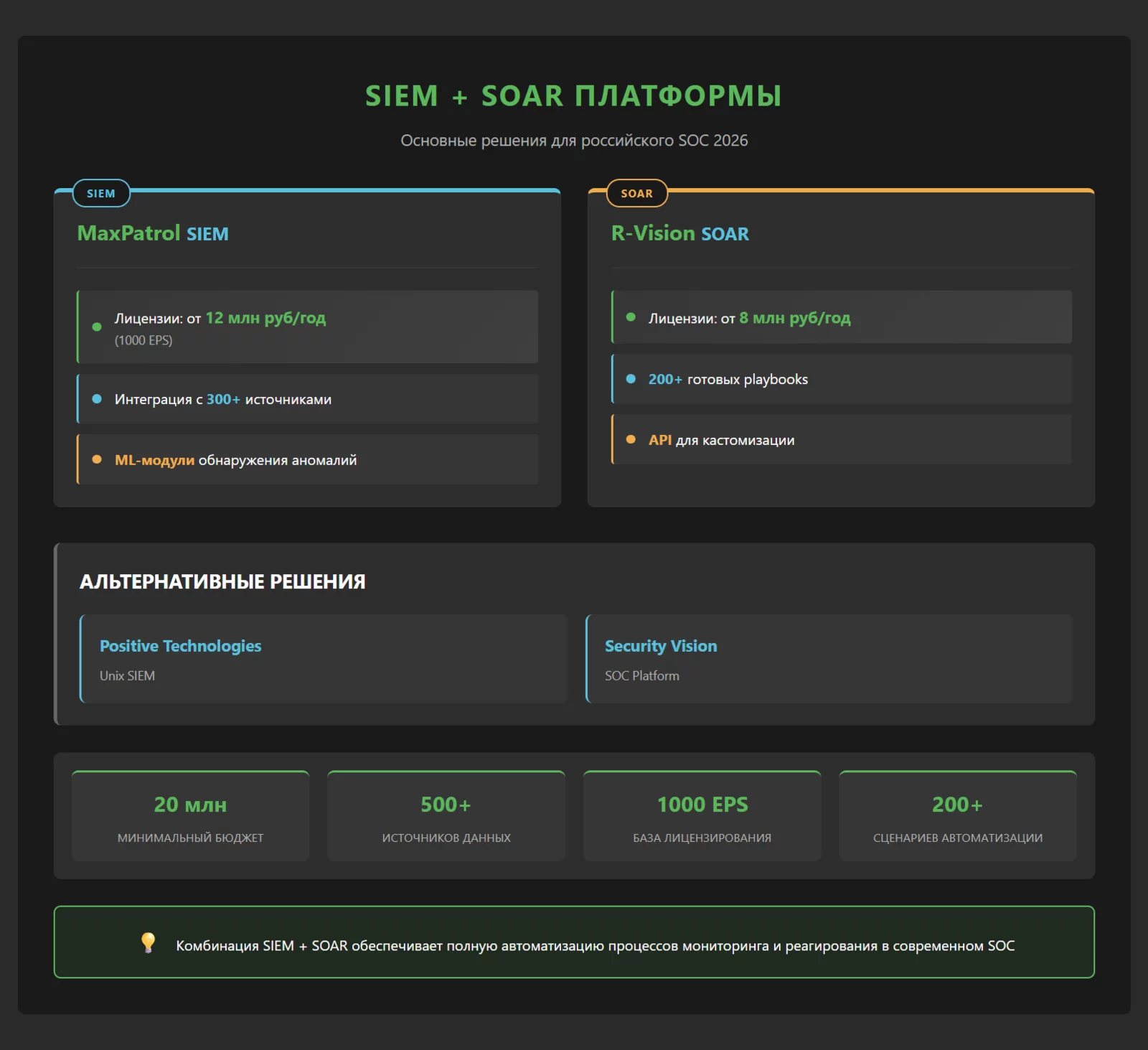The image size is (1148, 1050).
Task: Click the 'Минимальный бюджет' label
Action: pos(190,838)
